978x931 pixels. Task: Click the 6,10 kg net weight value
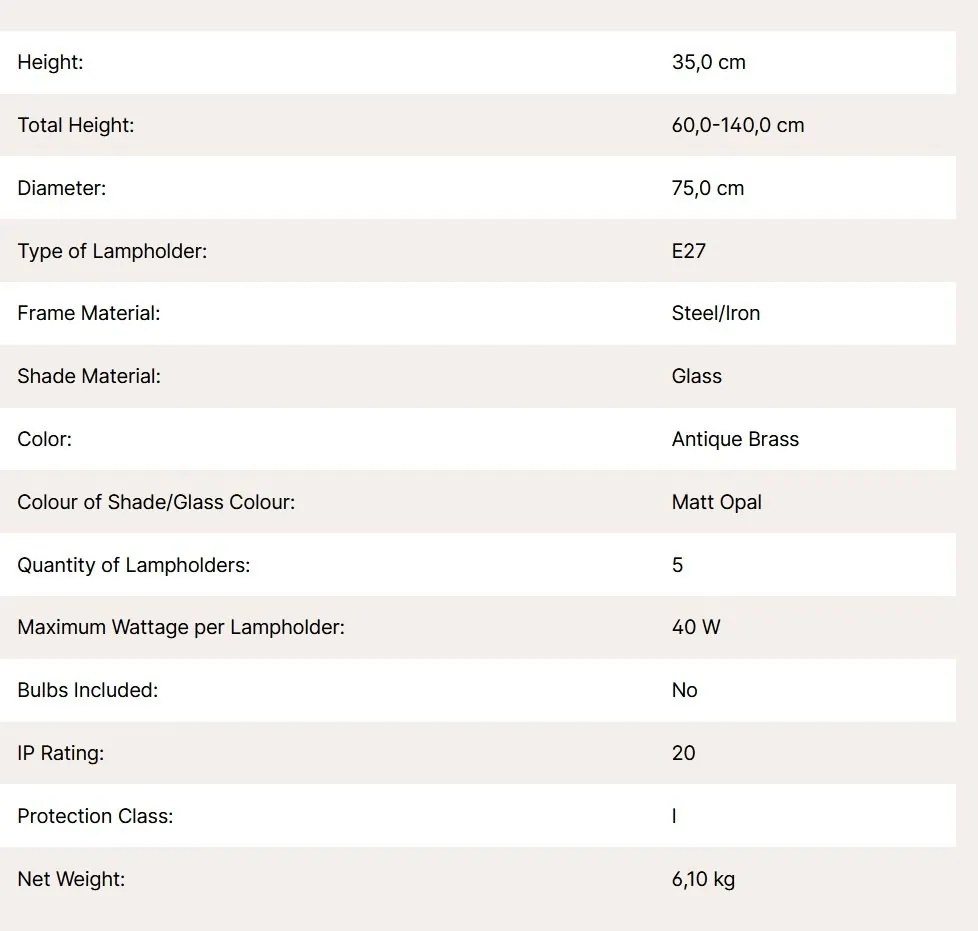tap(704, 879)
